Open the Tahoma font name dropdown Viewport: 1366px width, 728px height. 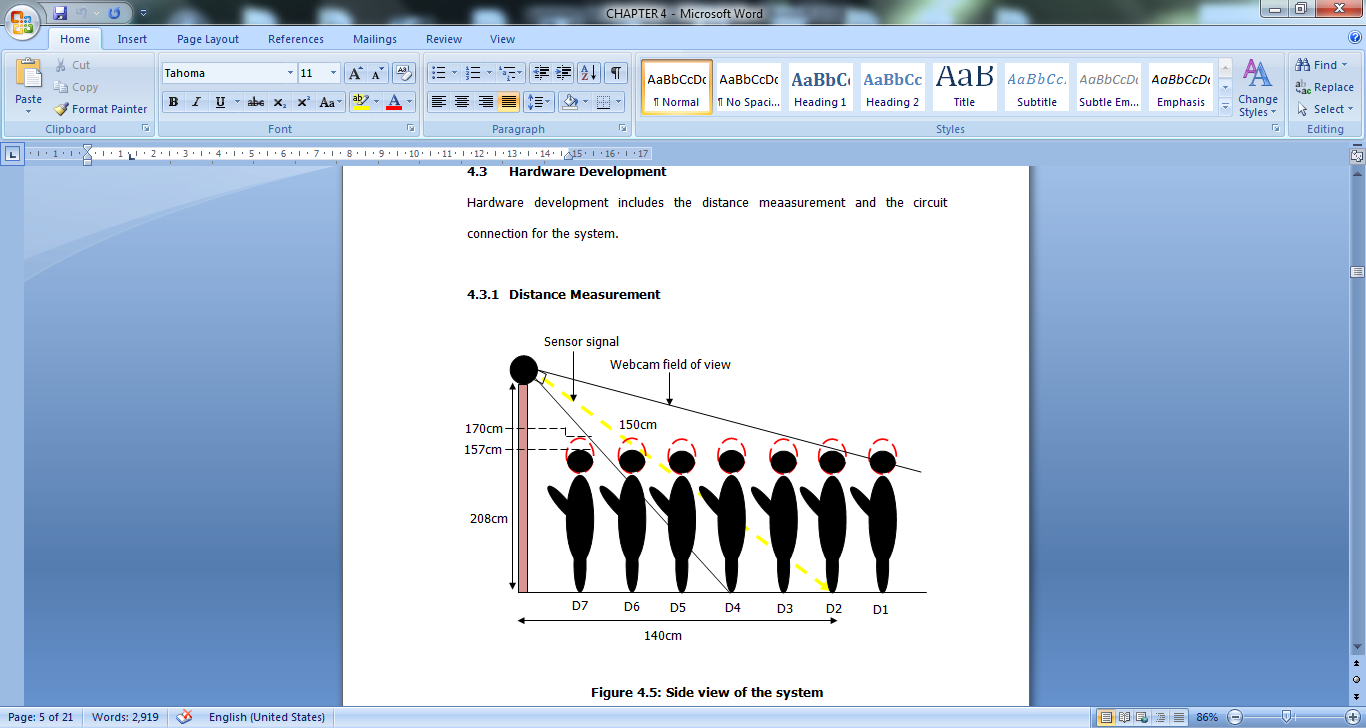290,73
